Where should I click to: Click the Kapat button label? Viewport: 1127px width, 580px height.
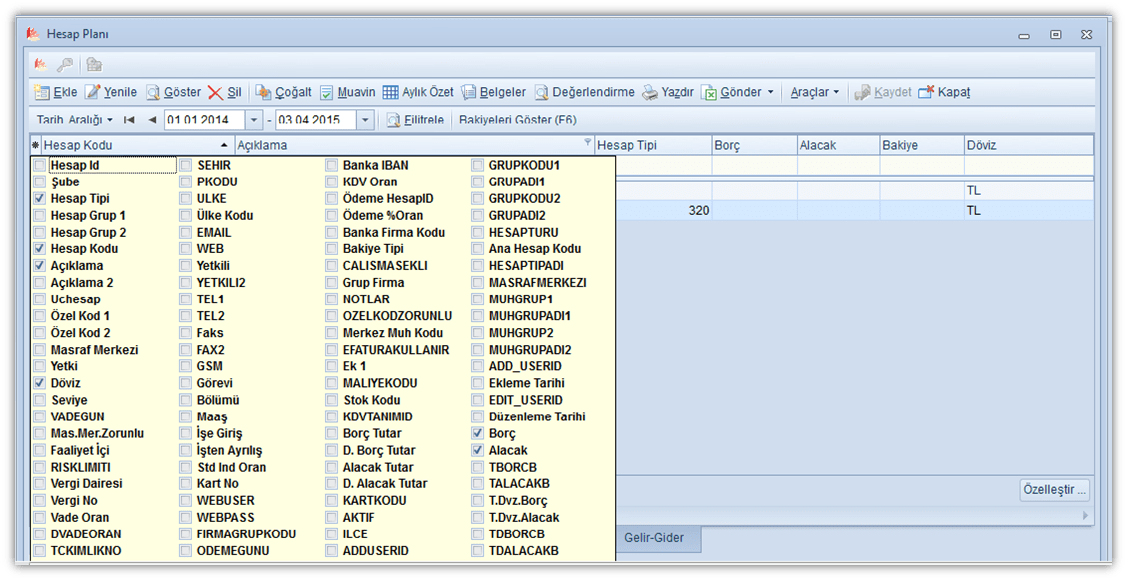point(954,92)
